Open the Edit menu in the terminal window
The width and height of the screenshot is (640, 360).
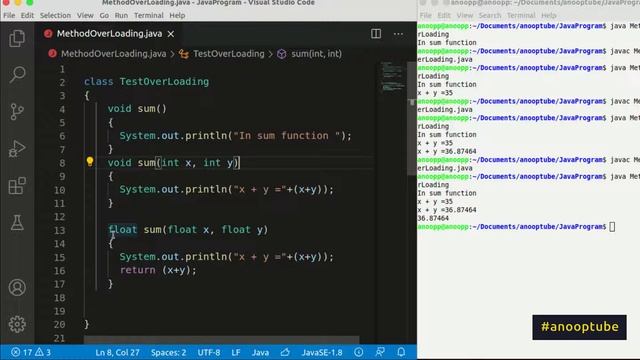(x=444, y=16)
